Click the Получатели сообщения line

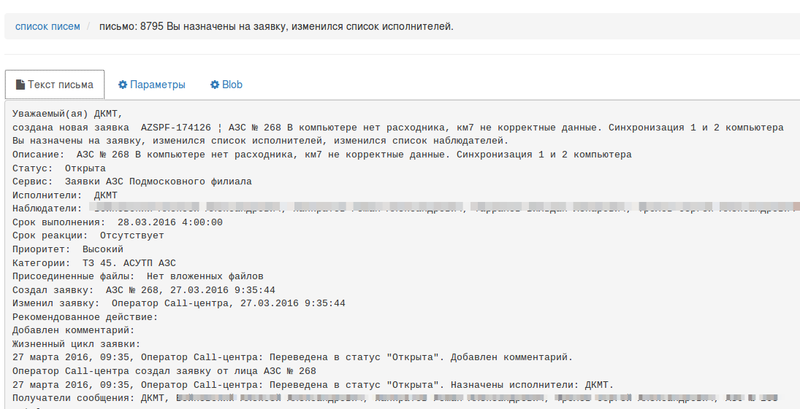point(75,397)
